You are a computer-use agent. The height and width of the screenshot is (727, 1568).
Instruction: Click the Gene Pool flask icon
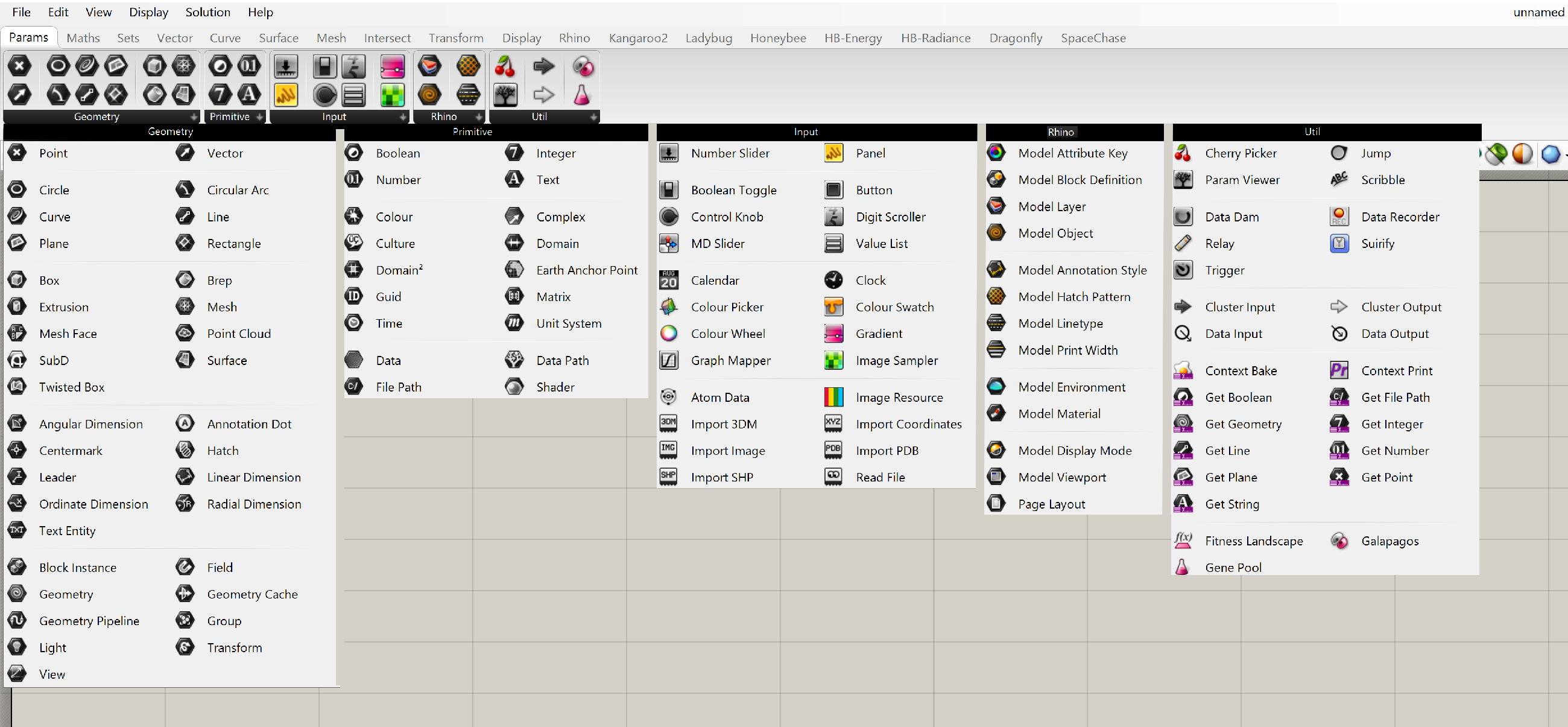point(1182,568)
